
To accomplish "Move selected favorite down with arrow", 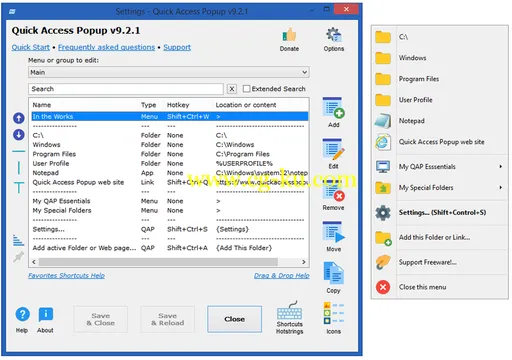I will pyautogui.click(x=19, y=135).
